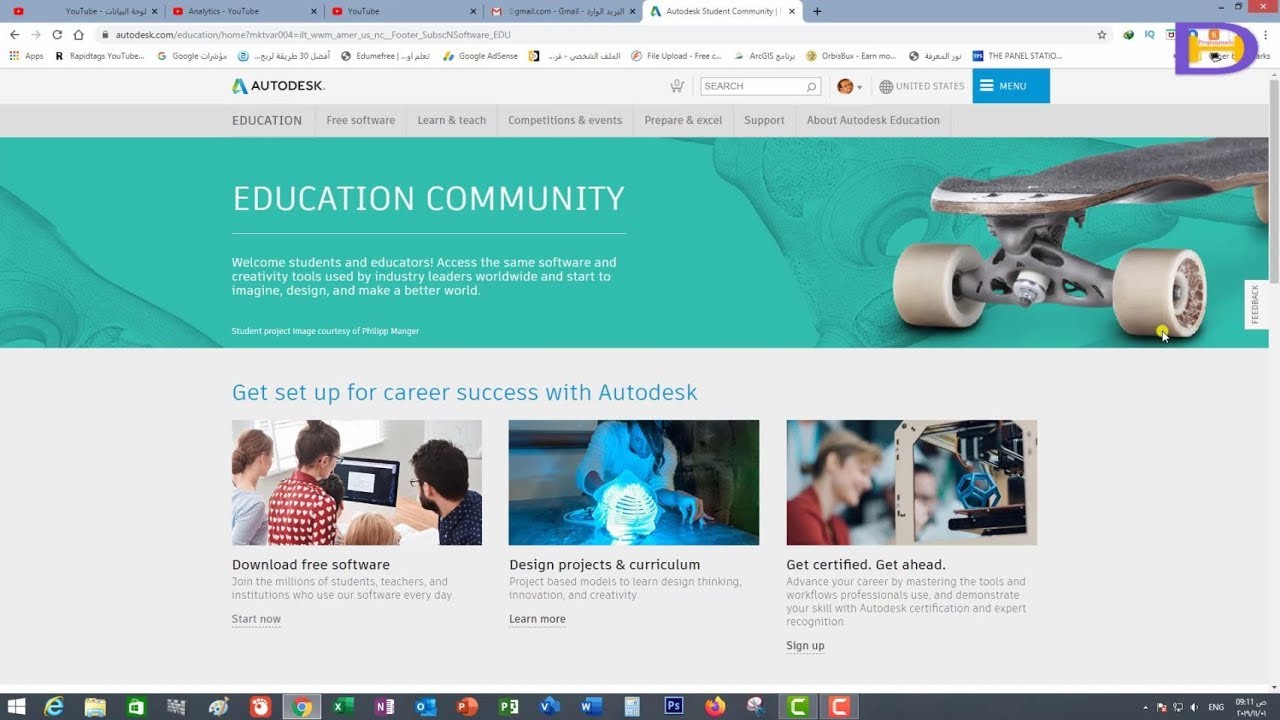Open the user profile avatar menu
Screen dimensions: 1280x720
[848, 86]
